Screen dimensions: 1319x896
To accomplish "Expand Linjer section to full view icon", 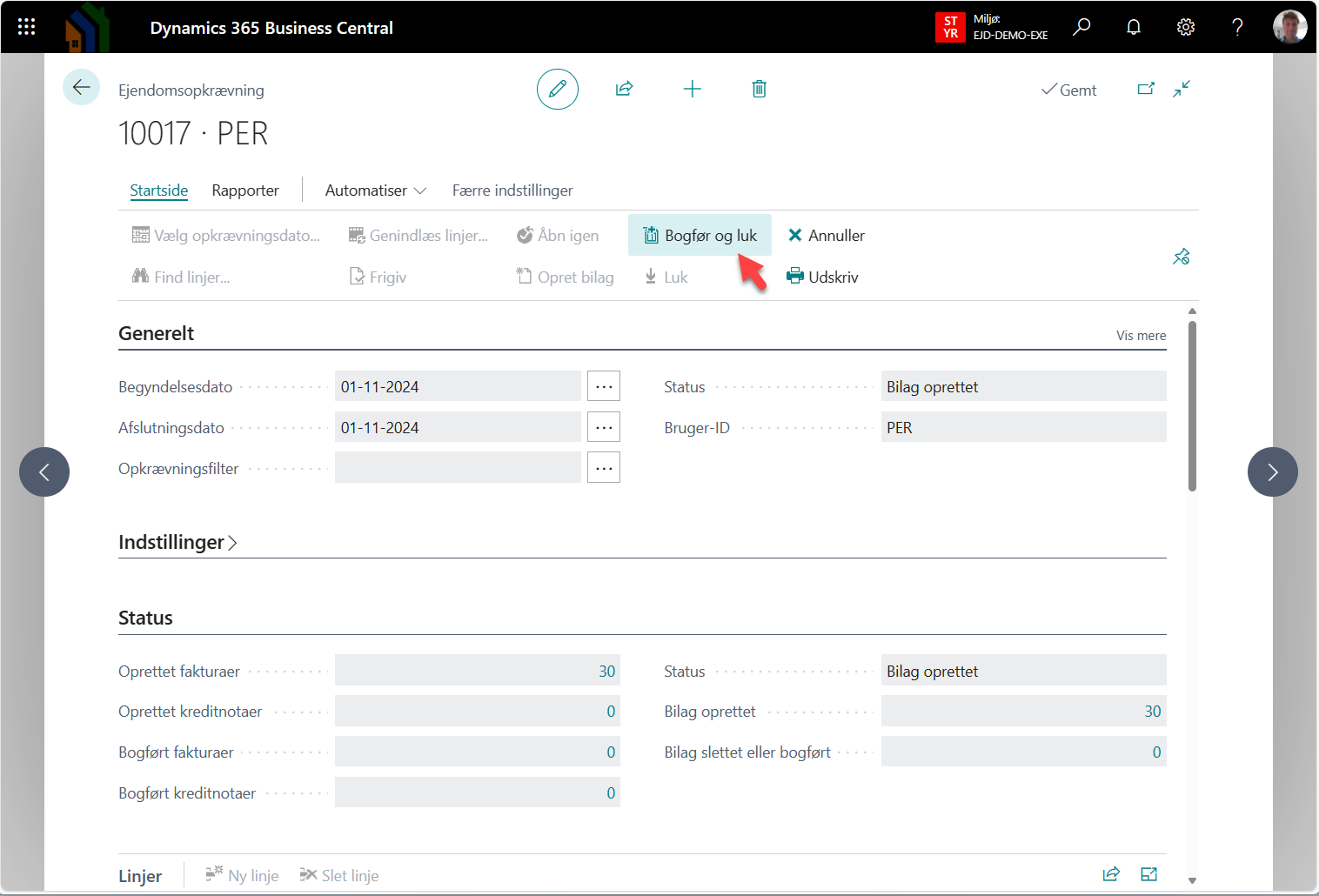I will pyautogui.click(x=1149, y=874).
